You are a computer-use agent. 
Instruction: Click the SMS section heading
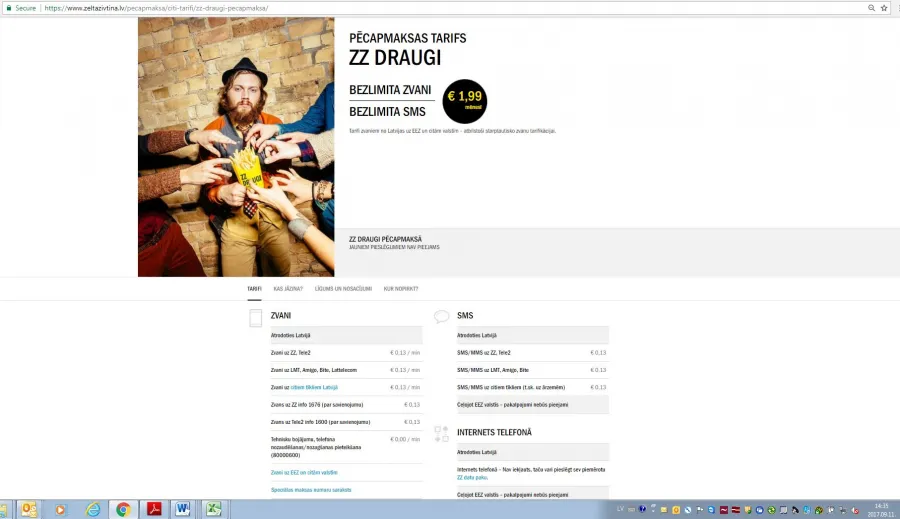(x=465, y=315)
